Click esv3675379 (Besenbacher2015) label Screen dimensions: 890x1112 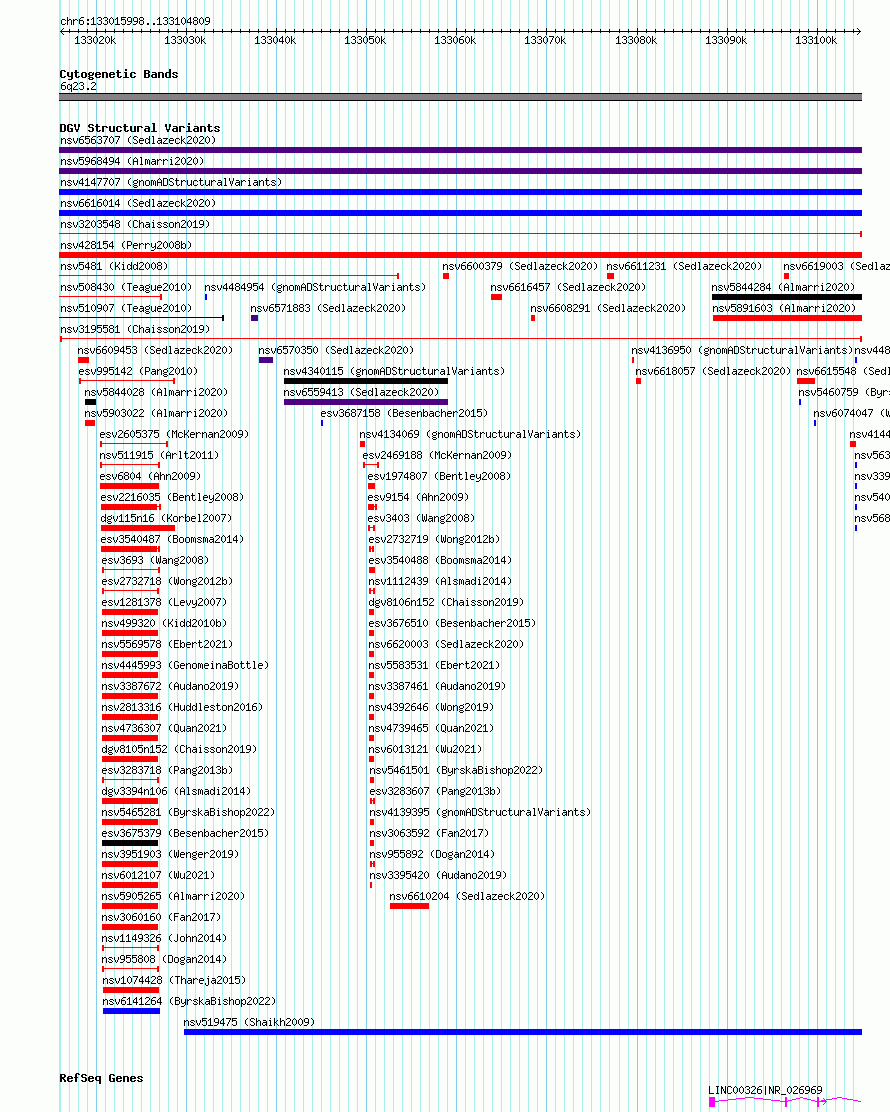coord(185,834)
